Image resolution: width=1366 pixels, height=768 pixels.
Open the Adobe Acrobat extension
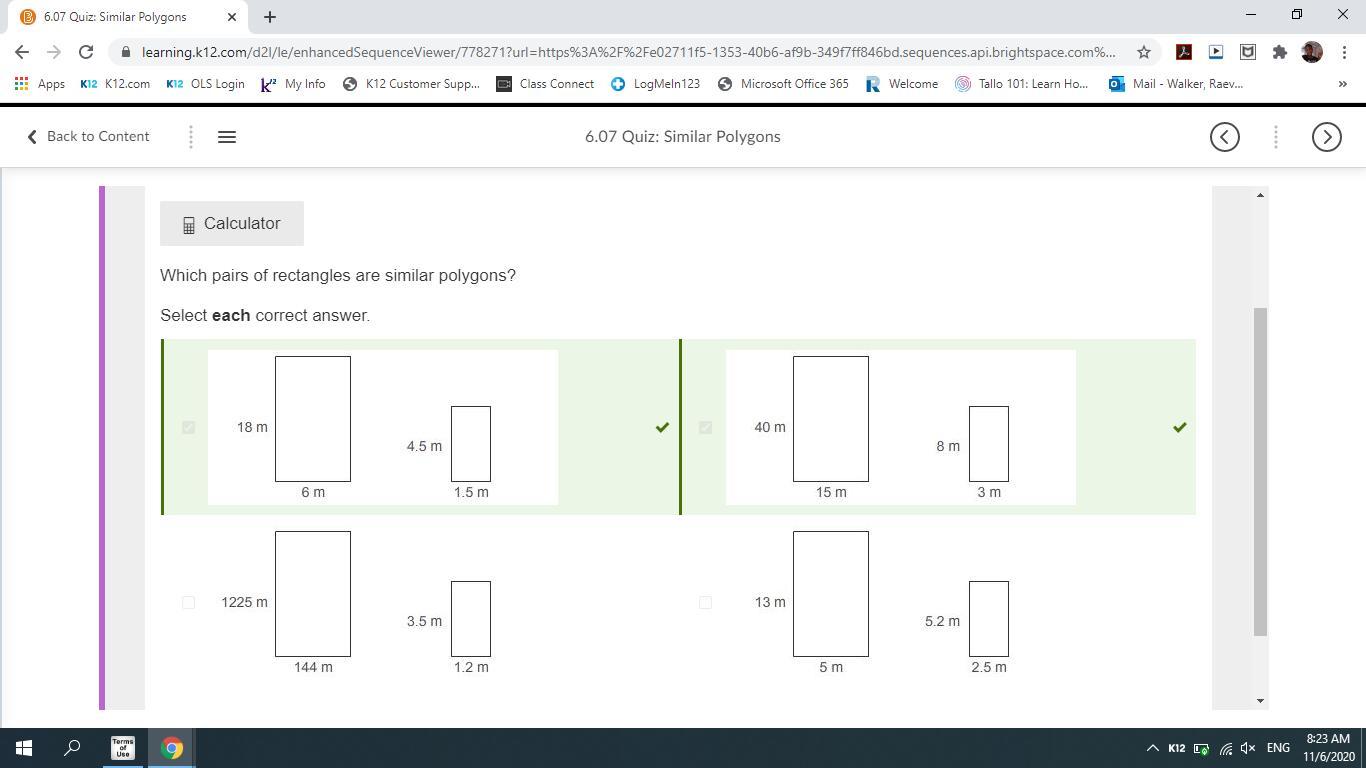1184,52
